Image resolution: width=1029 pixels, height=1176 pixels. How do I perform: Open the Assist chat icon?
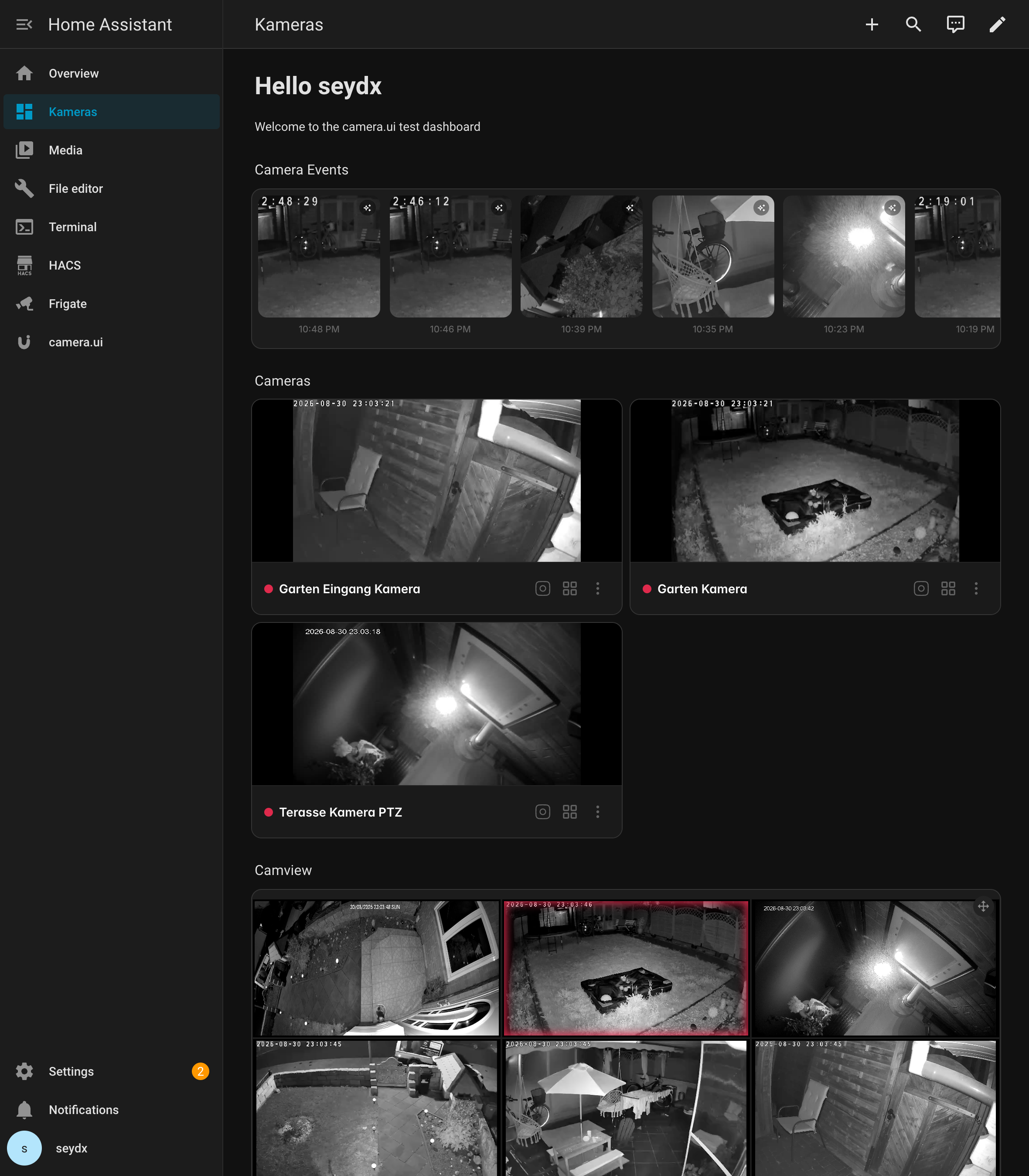click(955, 24)
